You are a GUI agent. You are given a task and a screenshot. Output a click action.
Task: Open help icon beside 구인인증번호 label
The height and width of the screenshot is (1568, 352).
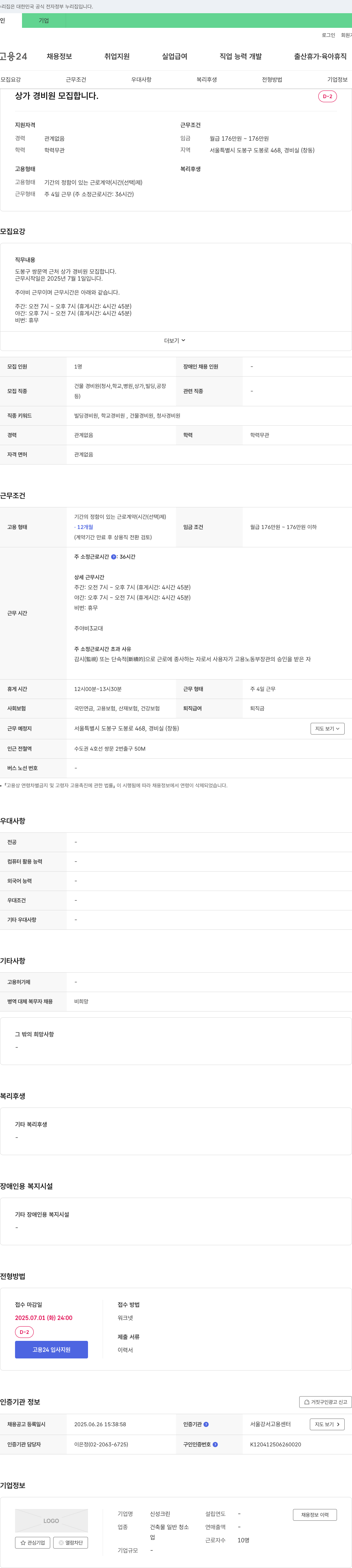pyautogui.click(x=215, y=1445)
